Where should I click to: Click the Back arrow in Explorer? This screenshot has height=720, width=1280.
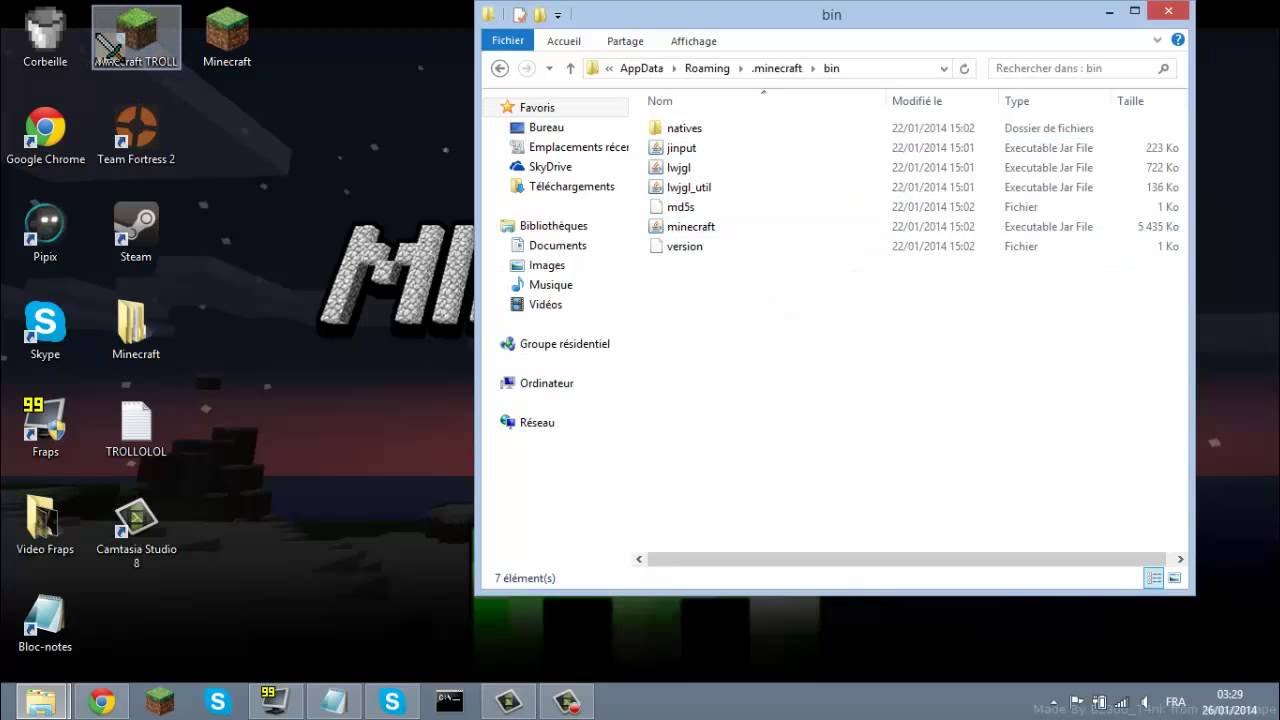[500, 68]
